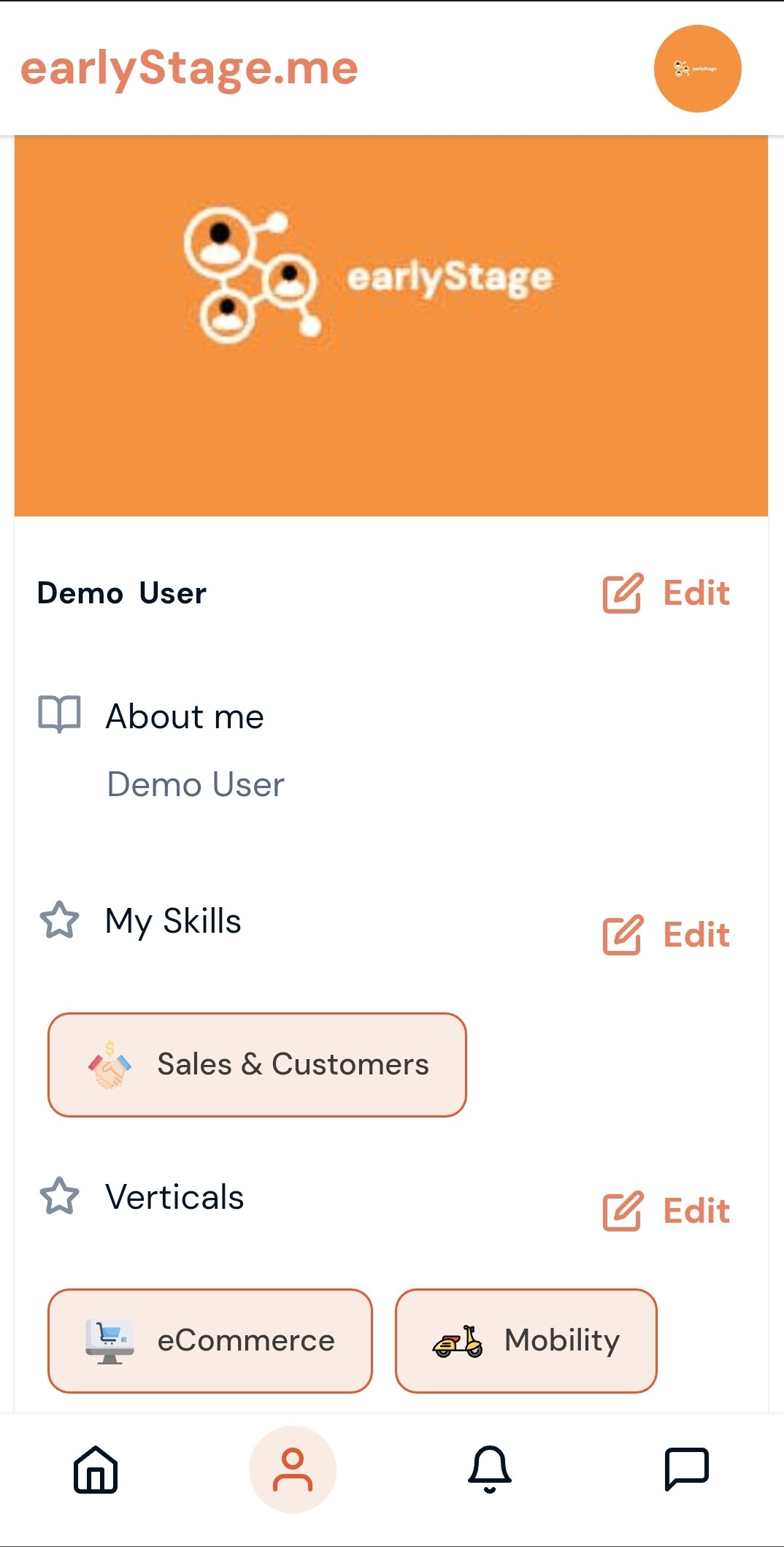The height and width of the screenshot is (1547, 784).
Task: Tap the orange profile avatar at top
Action: coord(698,69)
